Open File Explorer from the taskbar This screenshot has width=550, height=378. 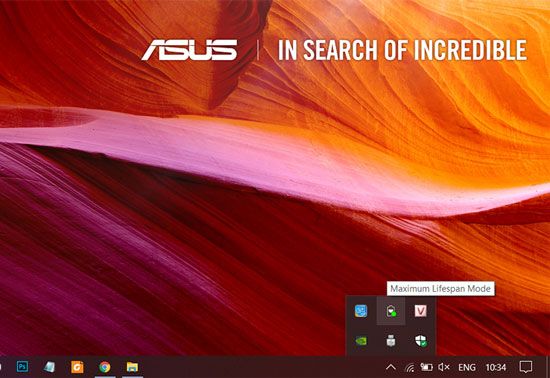point(132,367)
